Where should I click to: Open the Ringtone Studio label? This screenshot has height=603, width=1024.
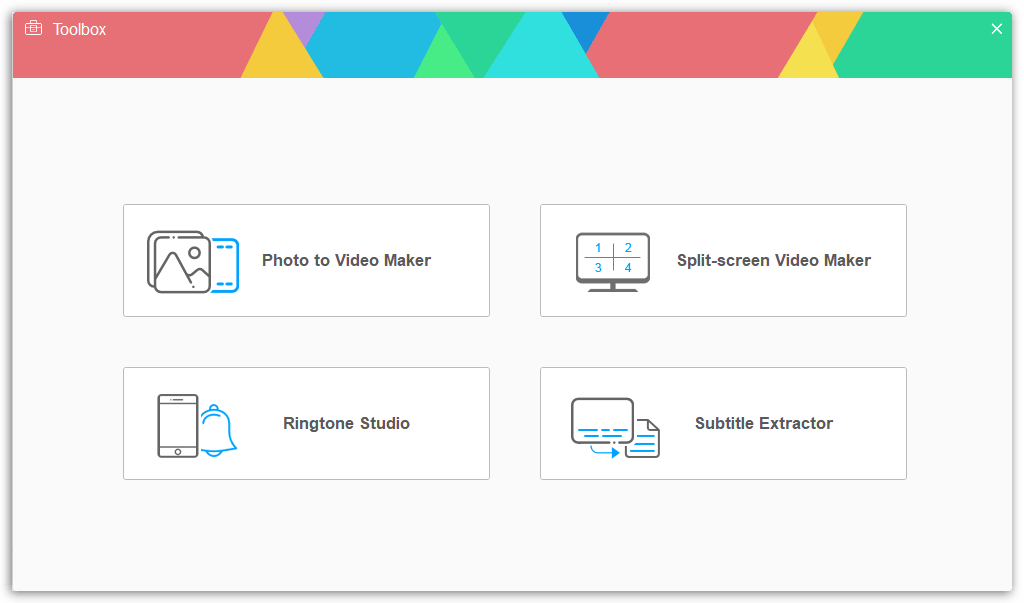click(x=346, y=423)
